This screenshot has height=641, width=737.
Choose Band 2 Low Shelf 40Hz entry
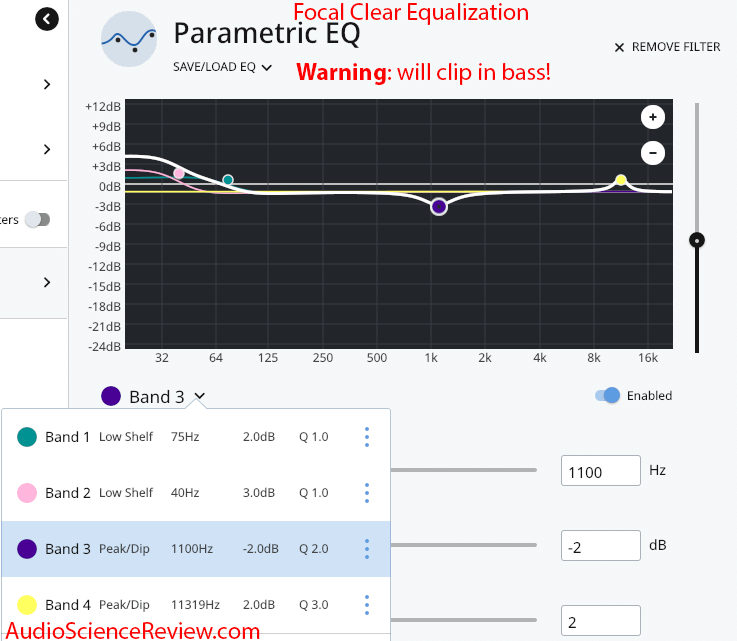tap(196, 493)
